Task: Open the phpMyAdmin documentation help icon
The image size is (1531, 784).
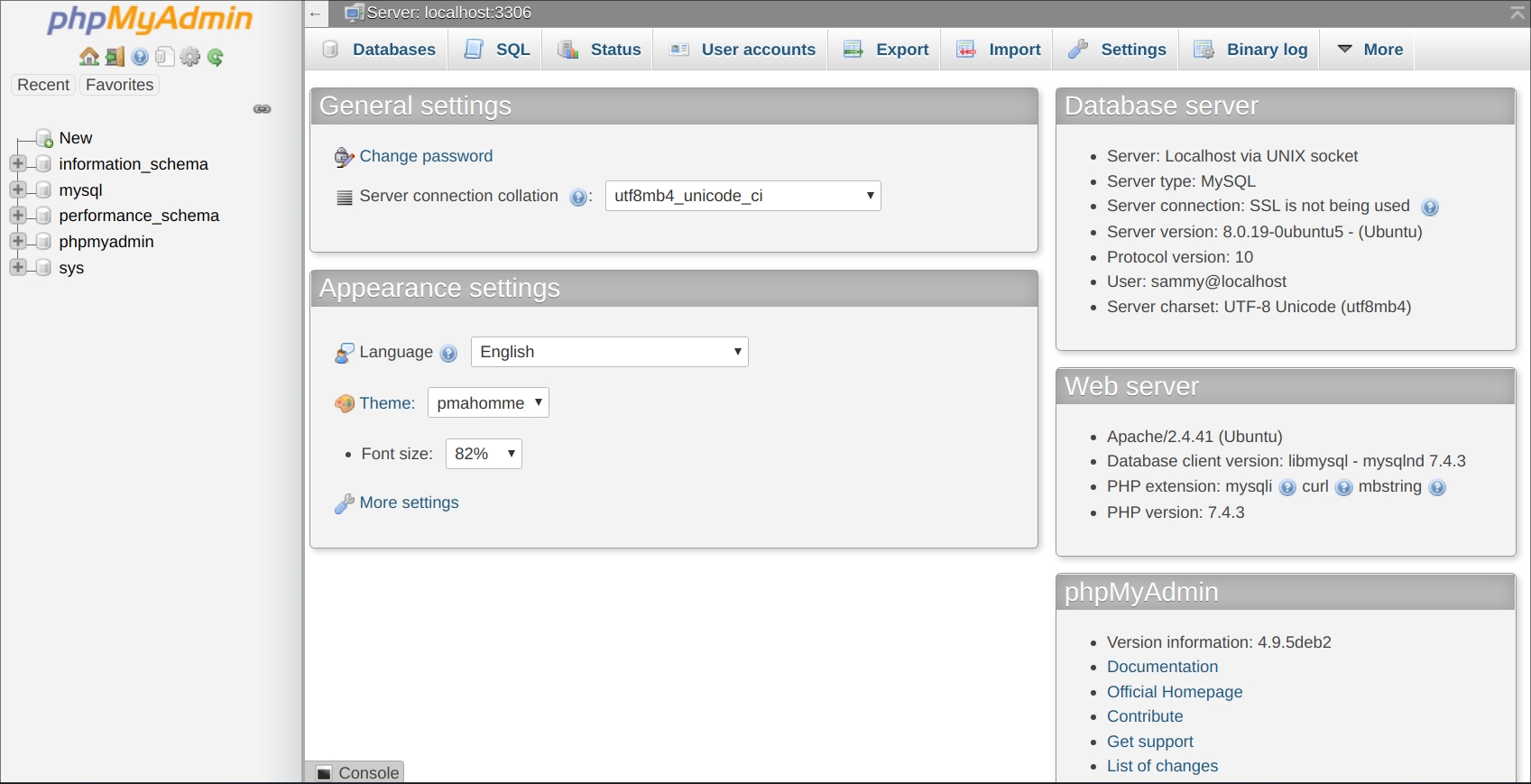Action: tap(140, 57)
